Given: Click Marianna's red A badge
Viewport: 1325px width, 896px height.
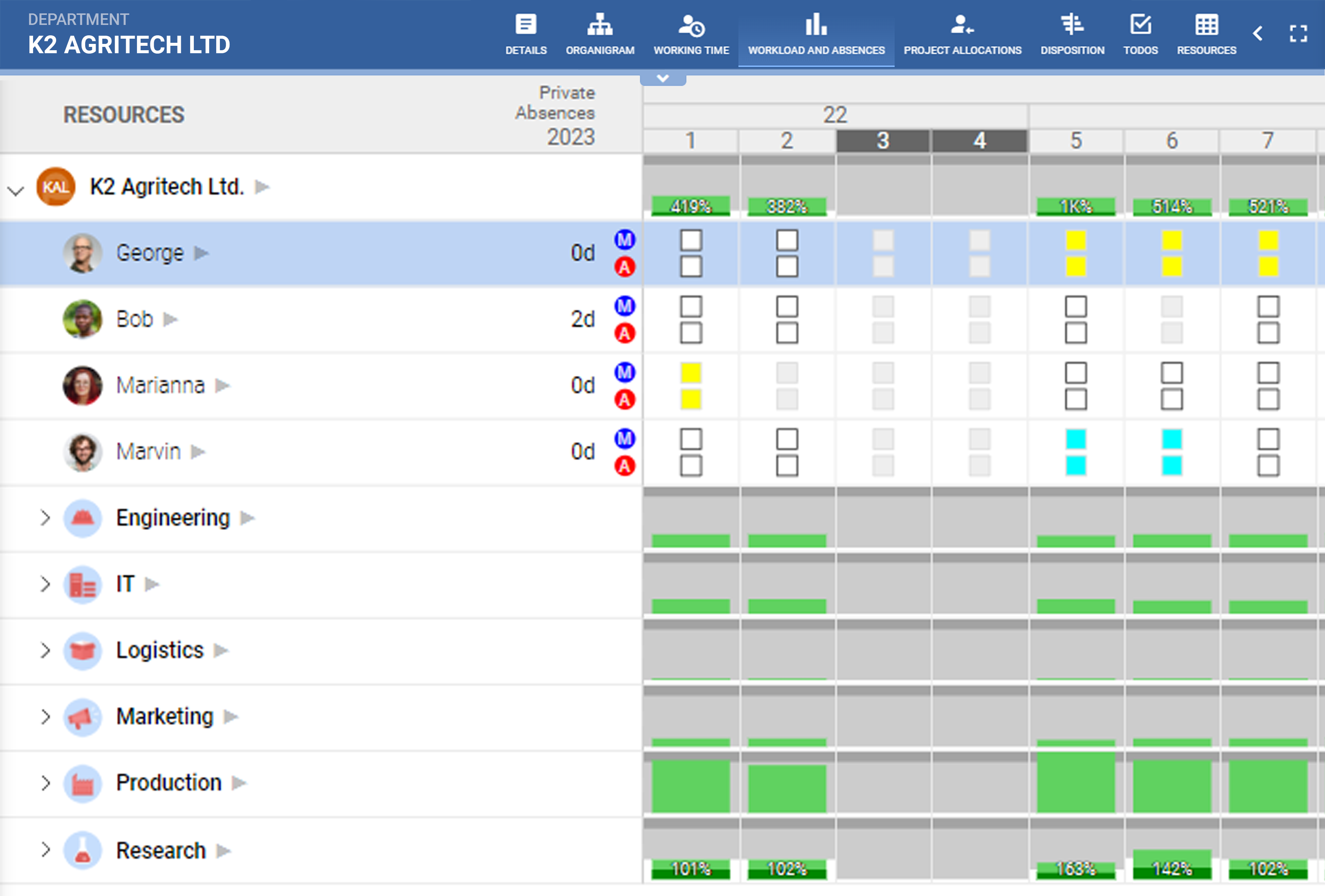Looking at the screenshot, I should [x=624, y=400].
